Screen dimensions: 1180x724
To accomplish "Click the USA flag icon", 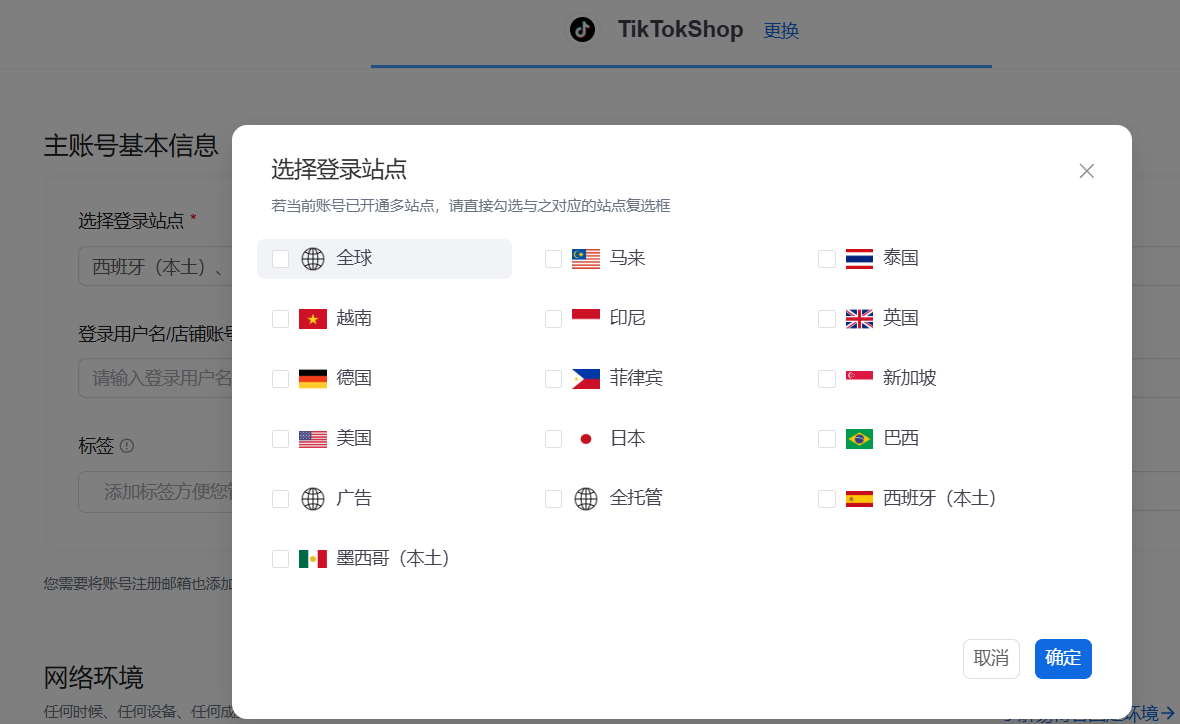I will point(313,439).
